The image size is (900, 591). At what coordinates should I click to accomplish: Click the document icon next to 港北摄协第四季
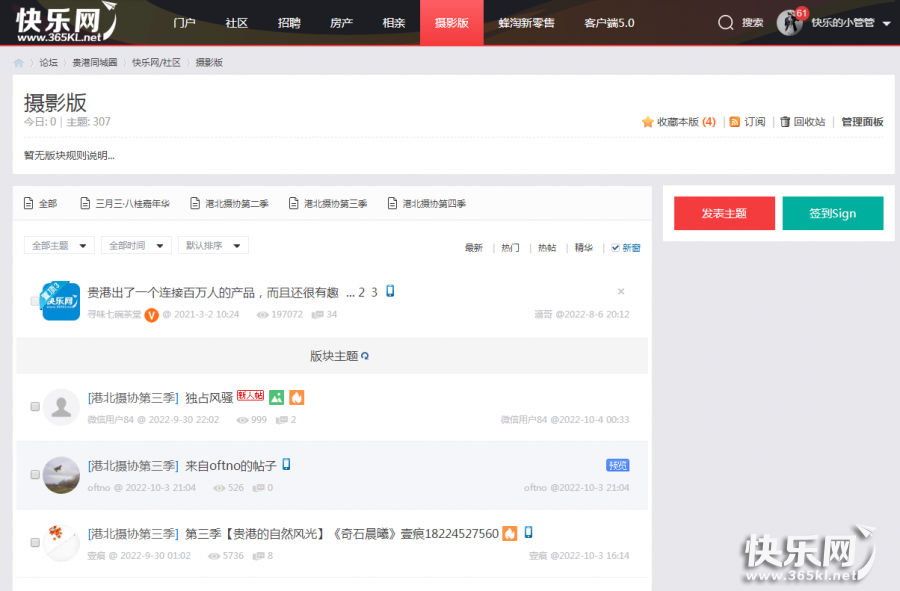[x=393, y=203]
